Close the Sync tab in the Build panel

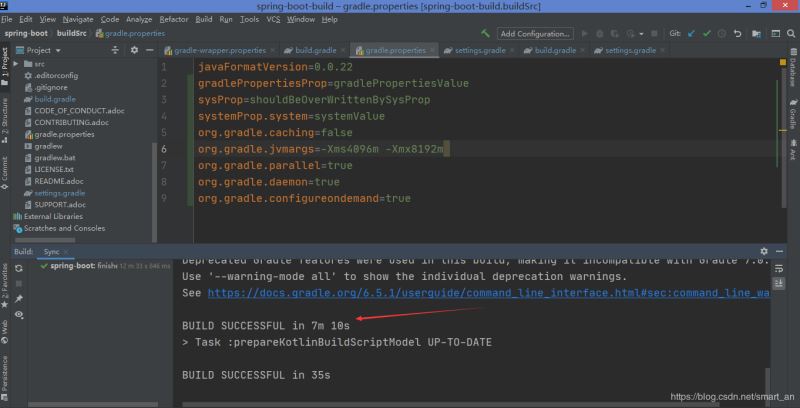click(x=66, y=251)
